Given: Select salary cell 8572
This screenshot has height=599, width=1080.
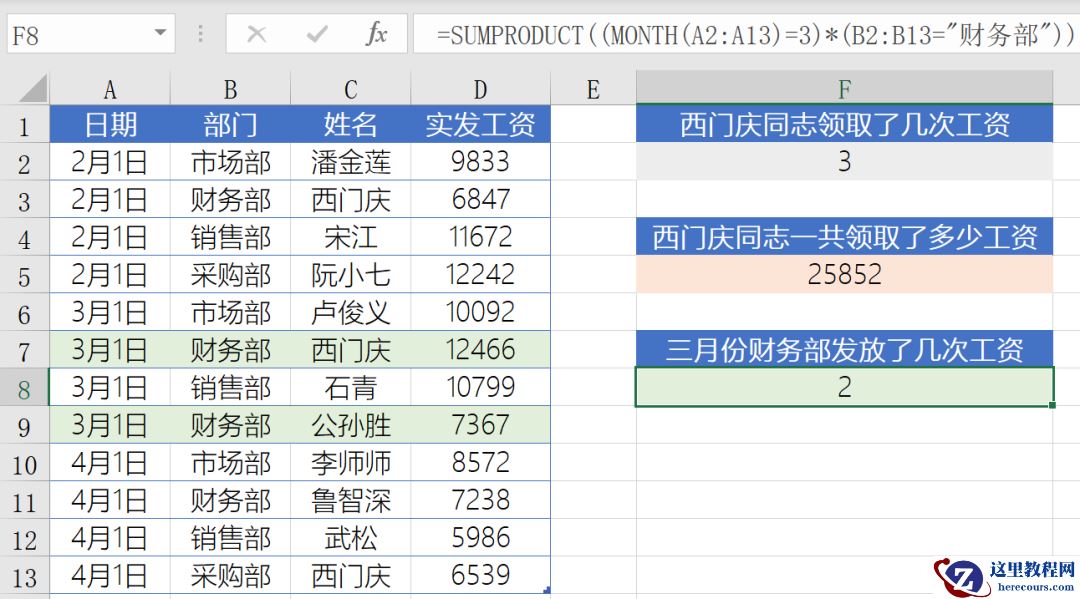Looking at the screenshot, I should coord(480,462).
